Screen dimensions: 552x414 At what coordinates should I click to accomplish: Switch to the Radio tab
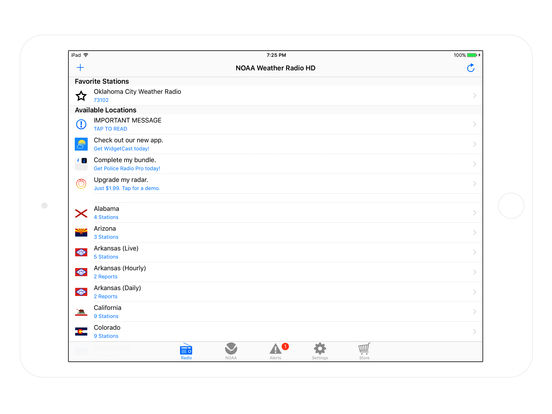coord(186,351)
